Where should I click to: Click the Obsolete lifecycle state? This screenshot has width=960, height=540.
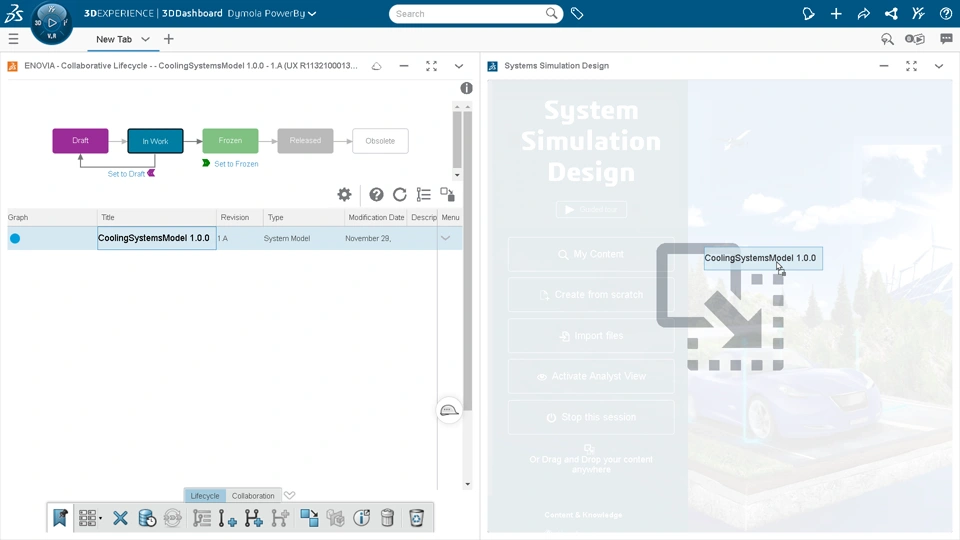tap(380, 141)
